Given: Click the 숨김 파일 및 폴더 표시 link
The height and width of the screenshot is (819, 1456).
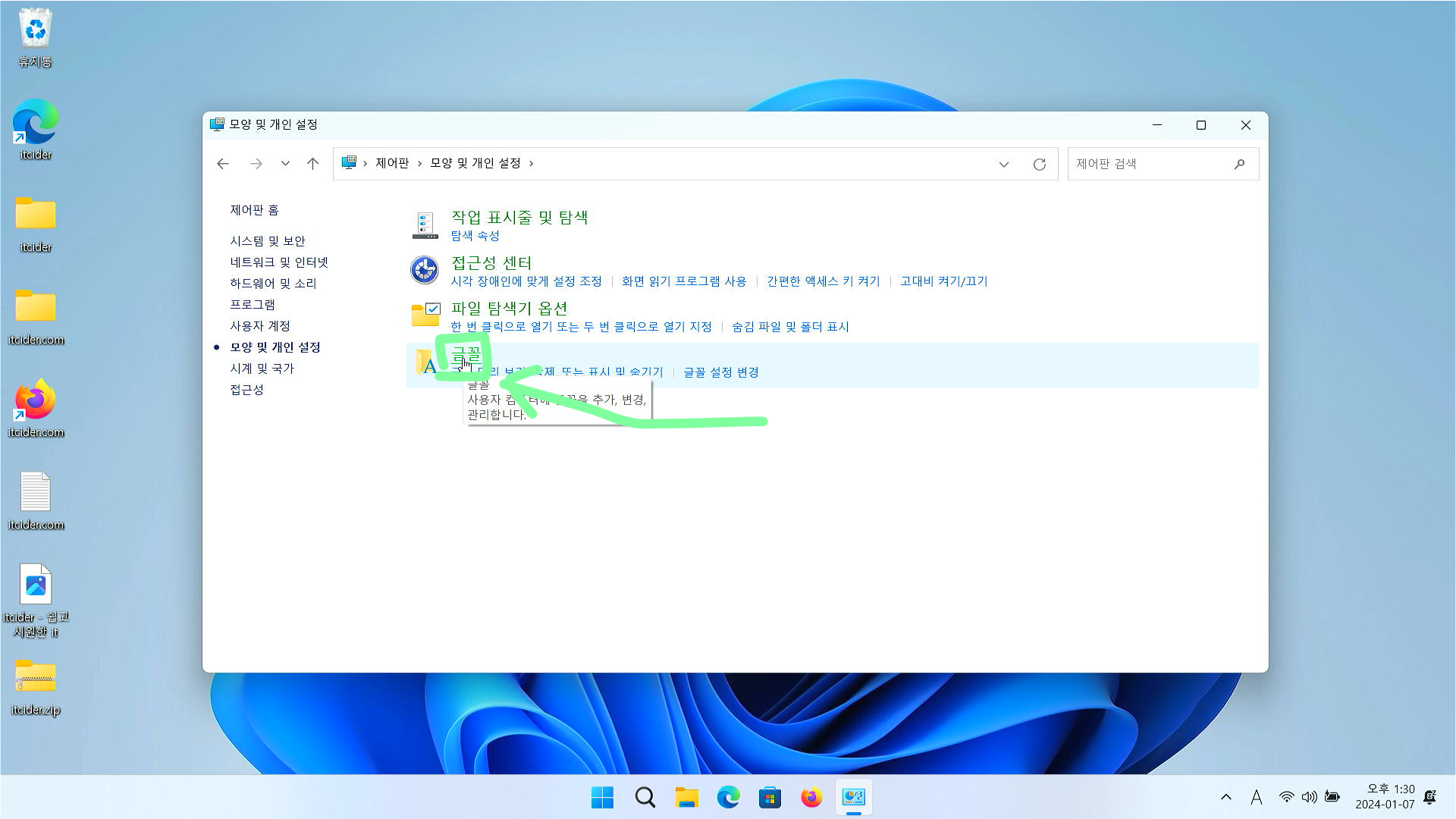Looking at the screenshot, I should click(791, 326).
